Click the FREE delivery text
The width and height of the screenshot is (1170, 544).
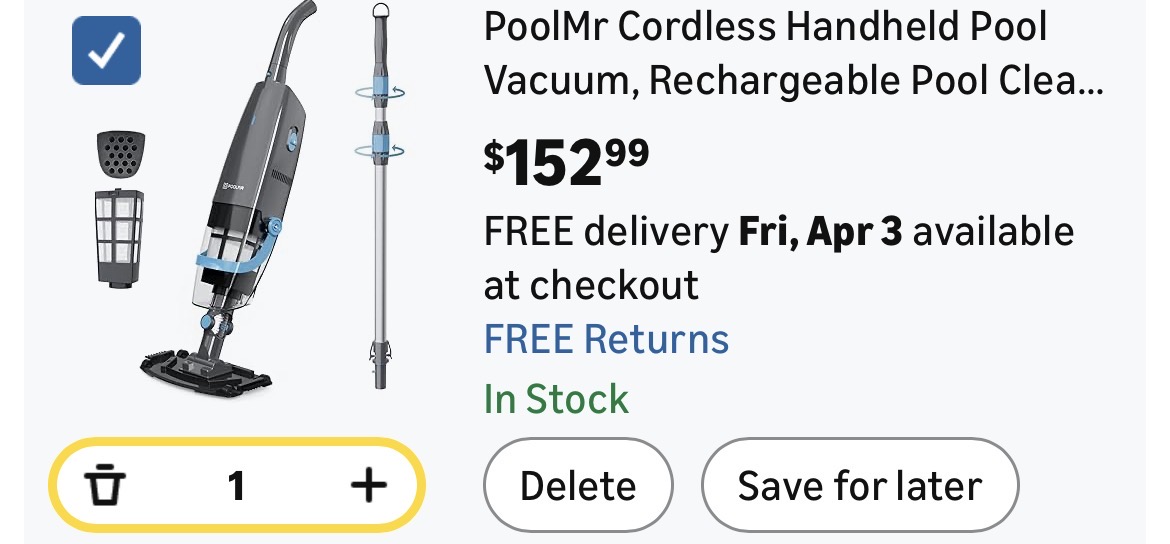(606, 232)
